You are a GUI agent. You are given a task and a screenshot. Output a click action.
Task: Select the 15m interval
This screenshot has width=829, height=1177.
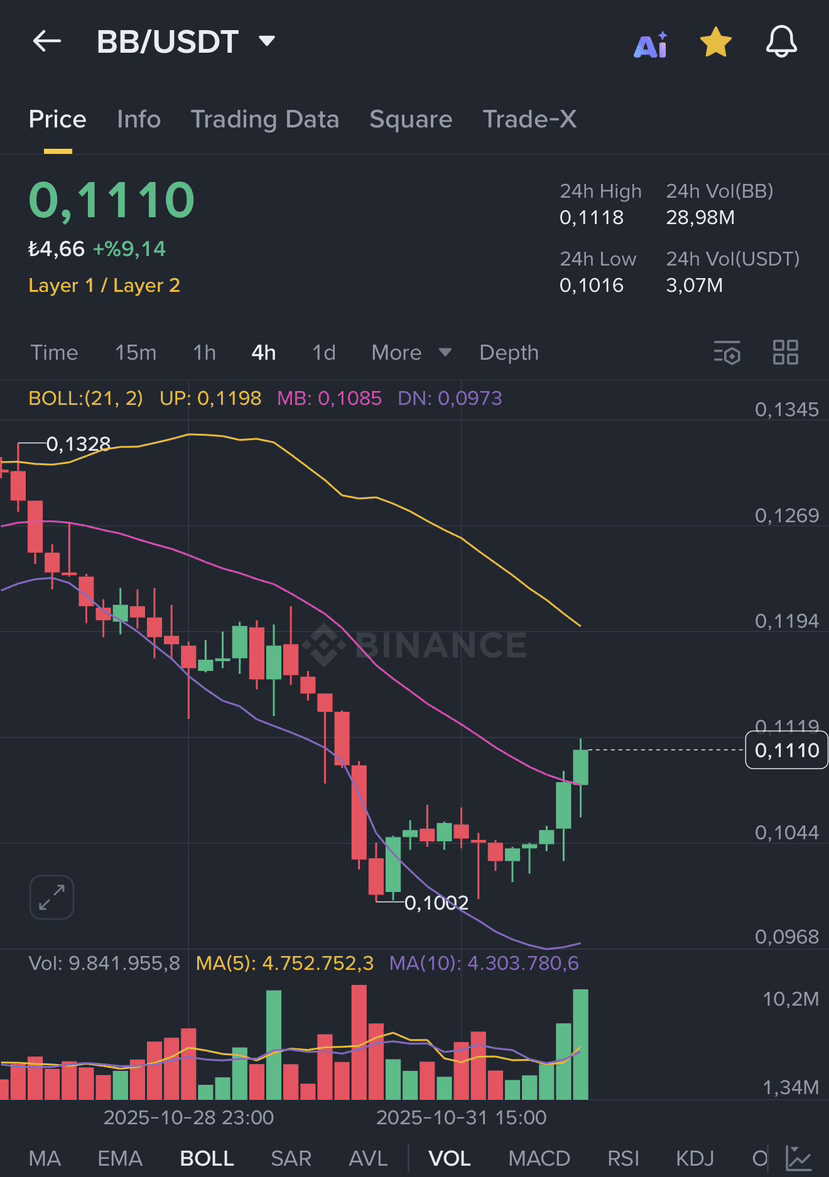tap(136, 353)
